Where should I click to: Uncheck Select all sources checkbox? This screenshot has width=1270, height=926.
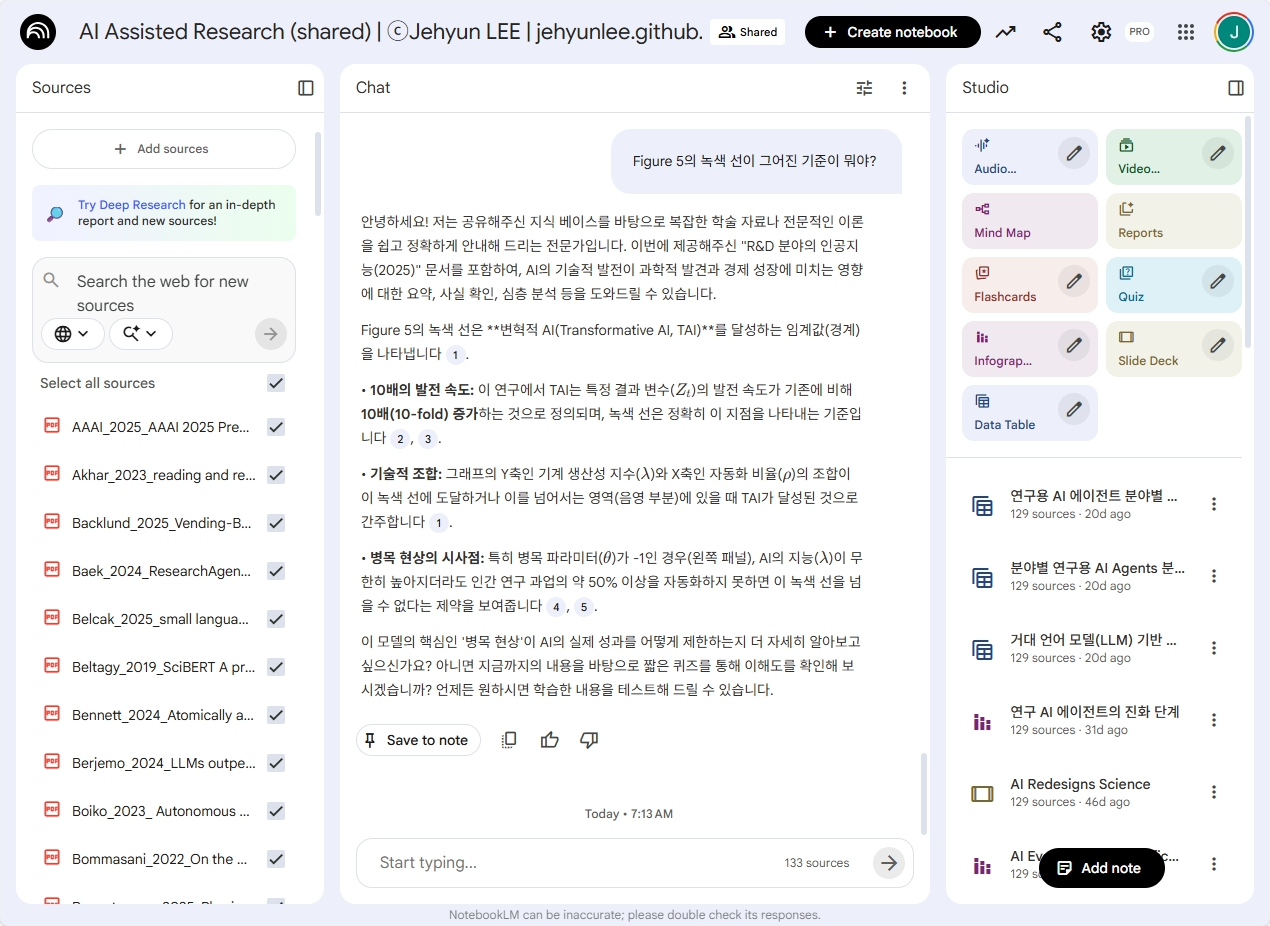[x=276, y=383]
